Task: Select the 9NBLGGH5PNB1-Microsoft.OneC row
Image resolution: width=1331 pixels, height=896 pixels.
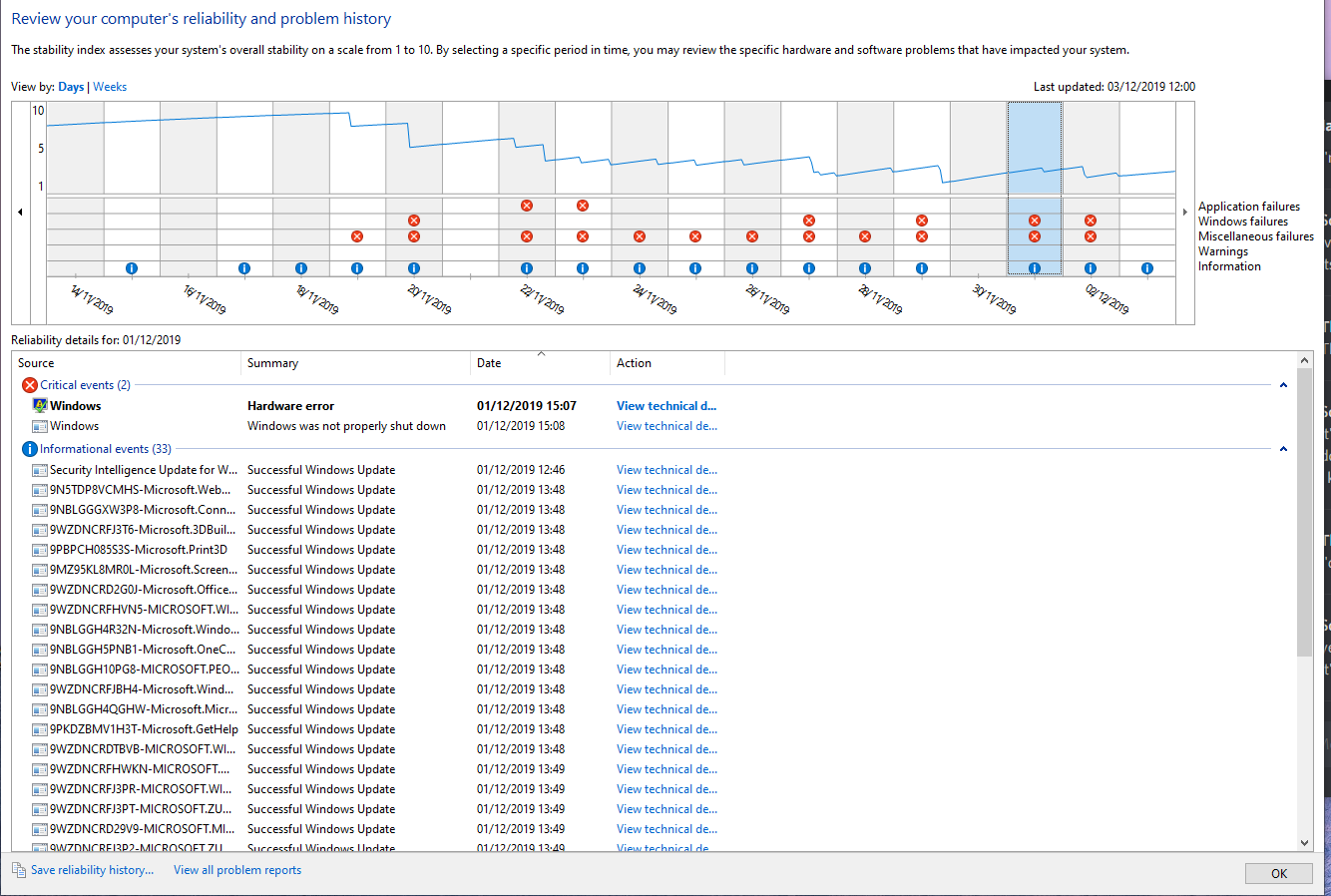Action: (x=654, y=650)
